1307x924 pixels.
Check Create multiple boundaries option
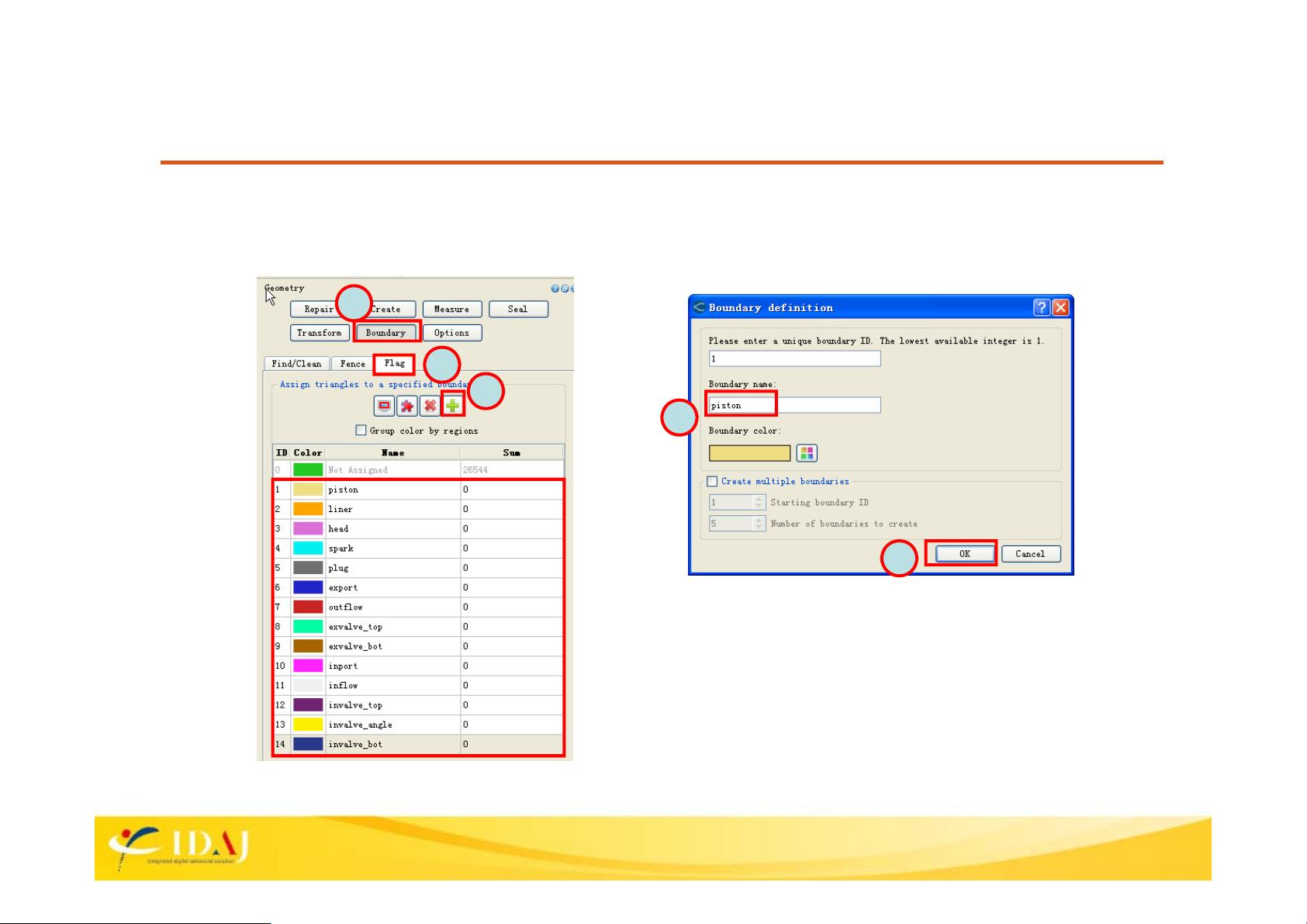point(713,482)
